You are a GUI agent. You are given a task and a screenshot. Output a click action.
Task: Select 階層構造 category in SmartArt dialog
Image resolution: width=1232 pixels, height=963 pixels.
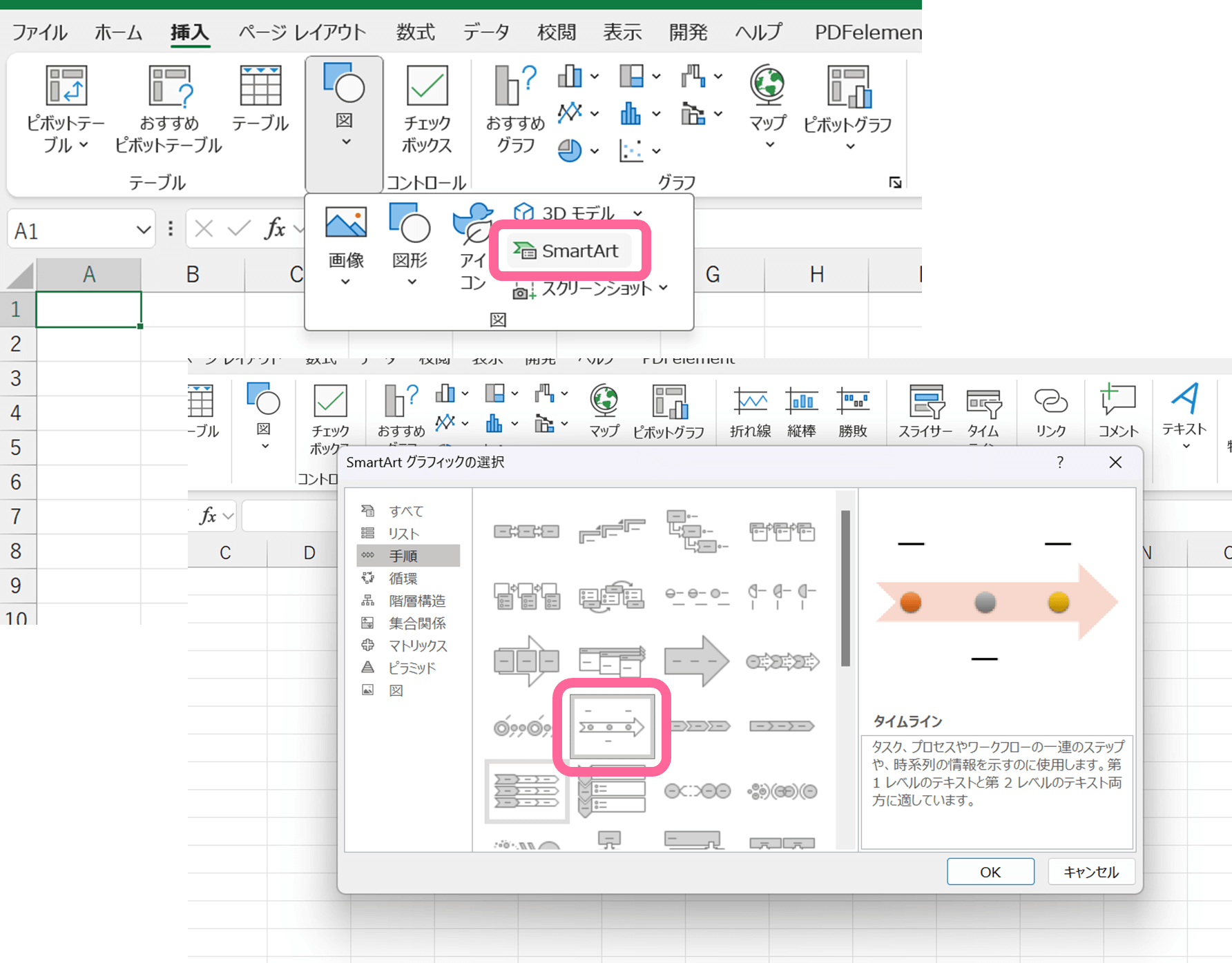click(407, 601)
